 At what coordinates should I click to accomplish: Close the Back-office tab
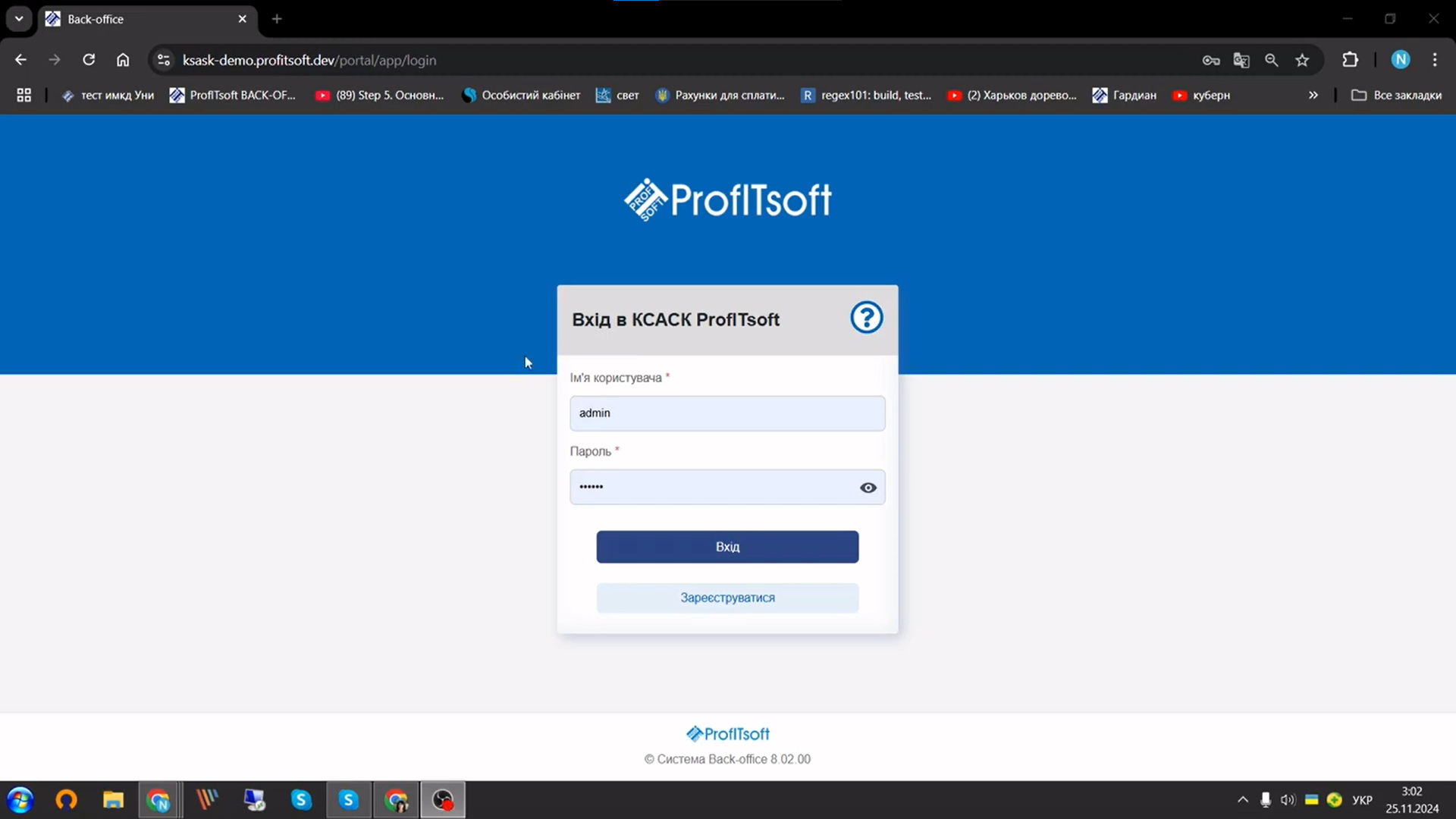point(243,19)
